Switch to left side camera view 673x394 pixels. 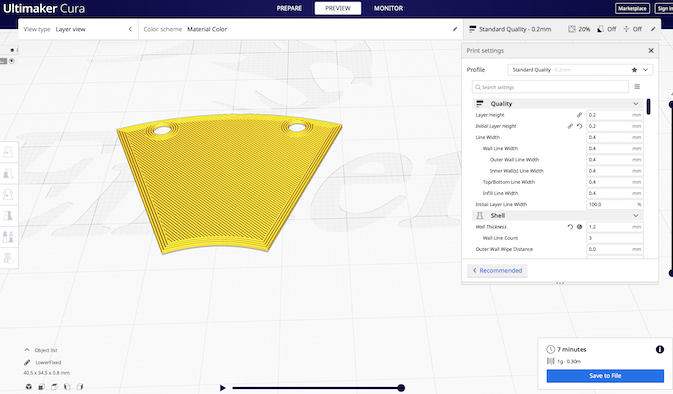click(x=67, y=387)
